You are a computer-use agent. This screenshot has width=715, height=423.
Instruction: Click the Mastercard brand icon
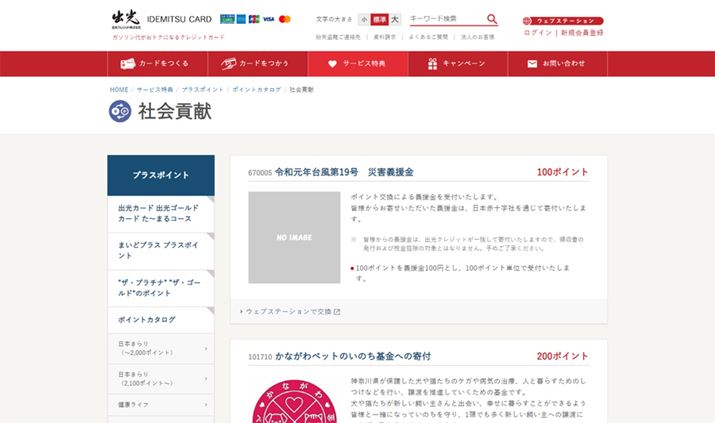point(285,19)
